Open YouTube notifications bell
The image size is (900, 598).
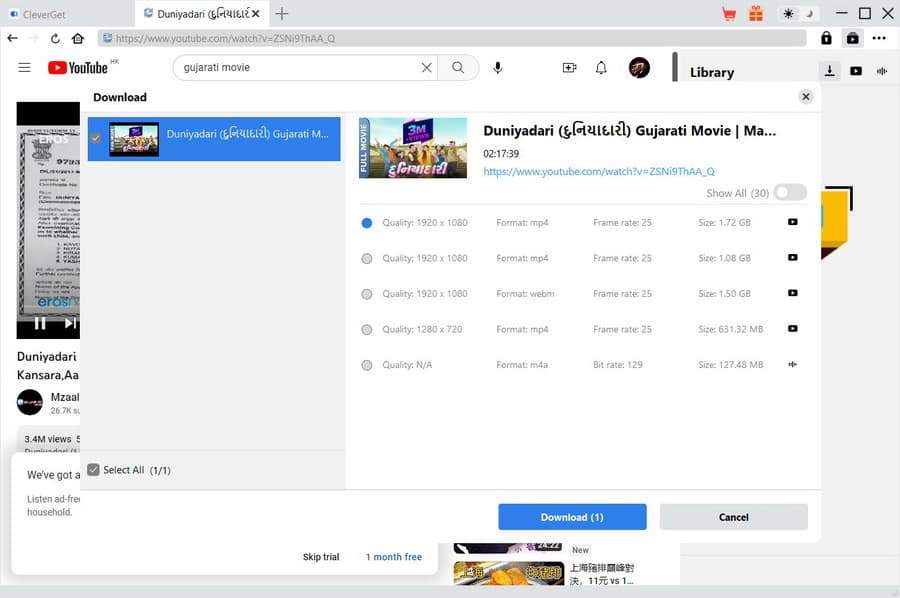(601, 68)
